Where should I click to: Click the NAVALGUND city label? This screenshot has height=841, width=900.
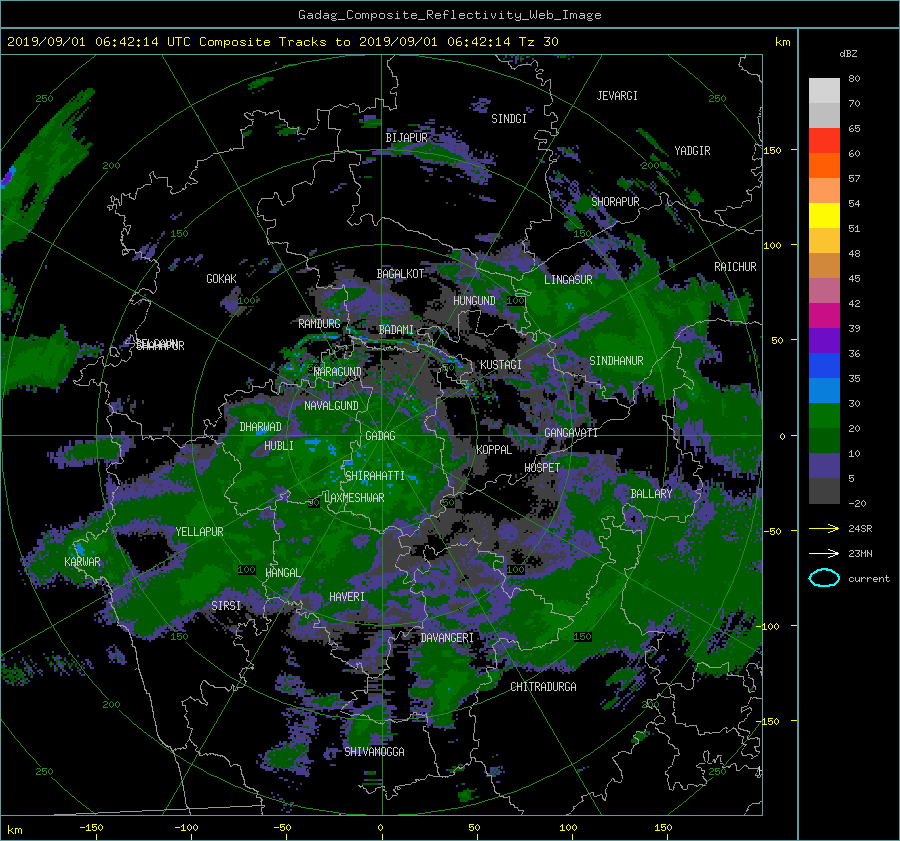331,406
